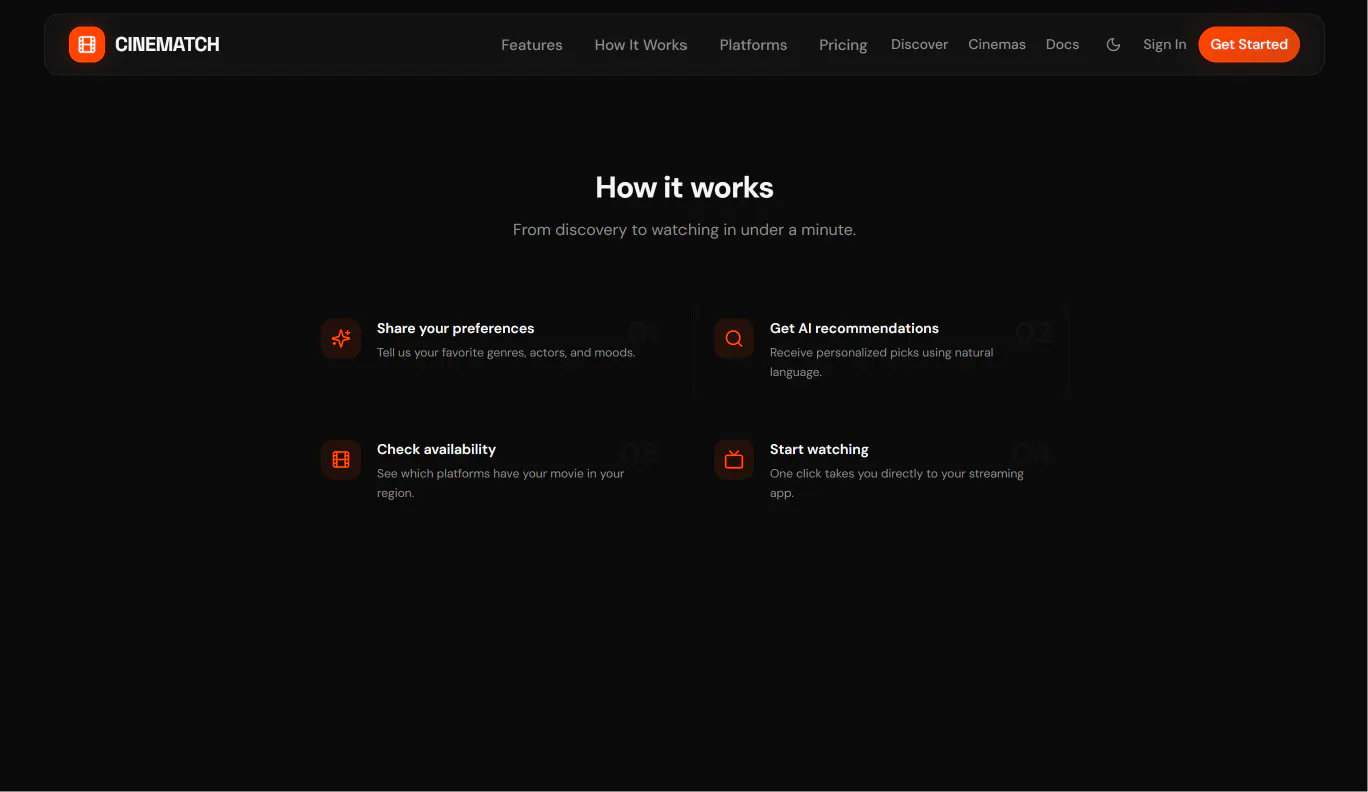Click the CINEMATCH brand name
Viewport: 1368px width, 792px height.
coord(167,44)
